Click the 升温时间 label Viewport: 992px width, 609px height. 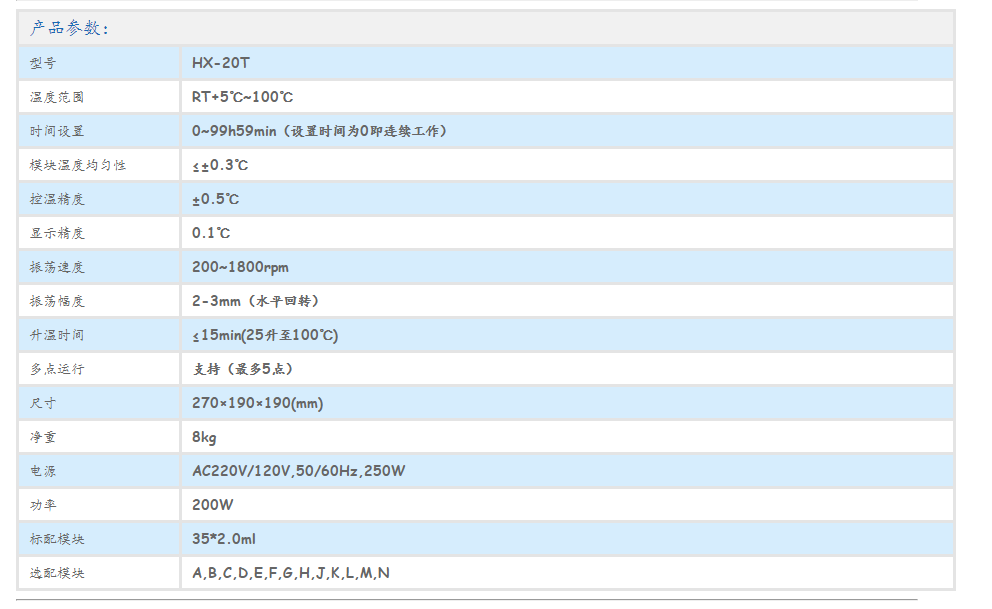pyautogui.click(x=56, y=335)
